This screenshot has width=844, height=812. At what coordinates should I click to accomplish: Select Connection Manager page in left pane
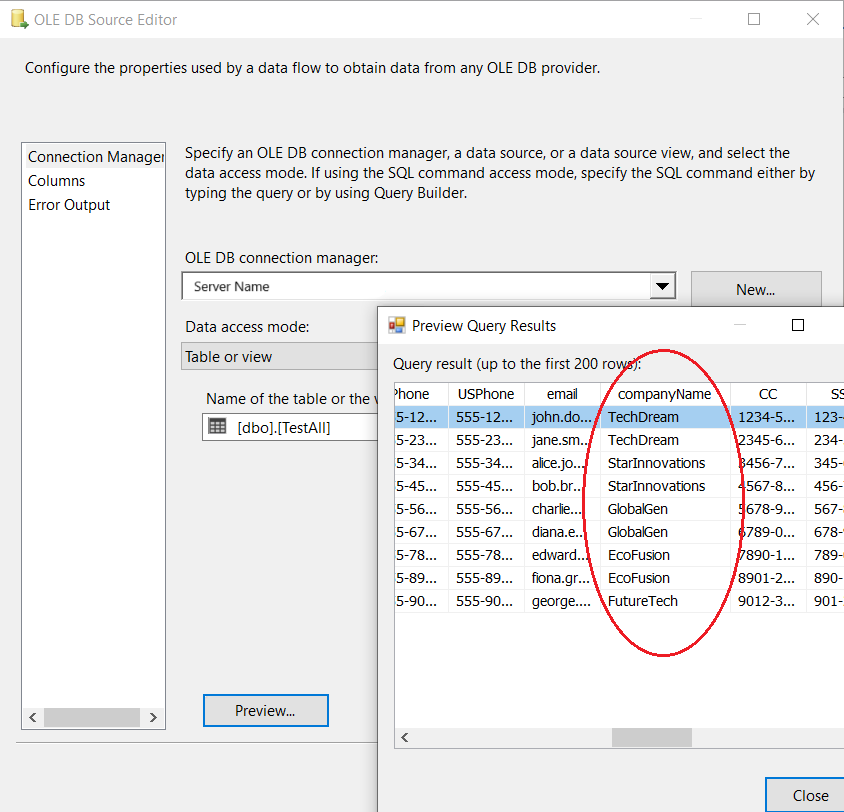point(95,157)
